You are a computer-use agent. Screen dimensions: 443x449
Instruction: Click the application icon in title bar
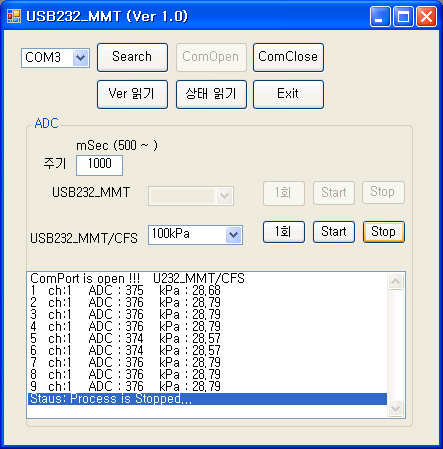[x=14, y=16]
